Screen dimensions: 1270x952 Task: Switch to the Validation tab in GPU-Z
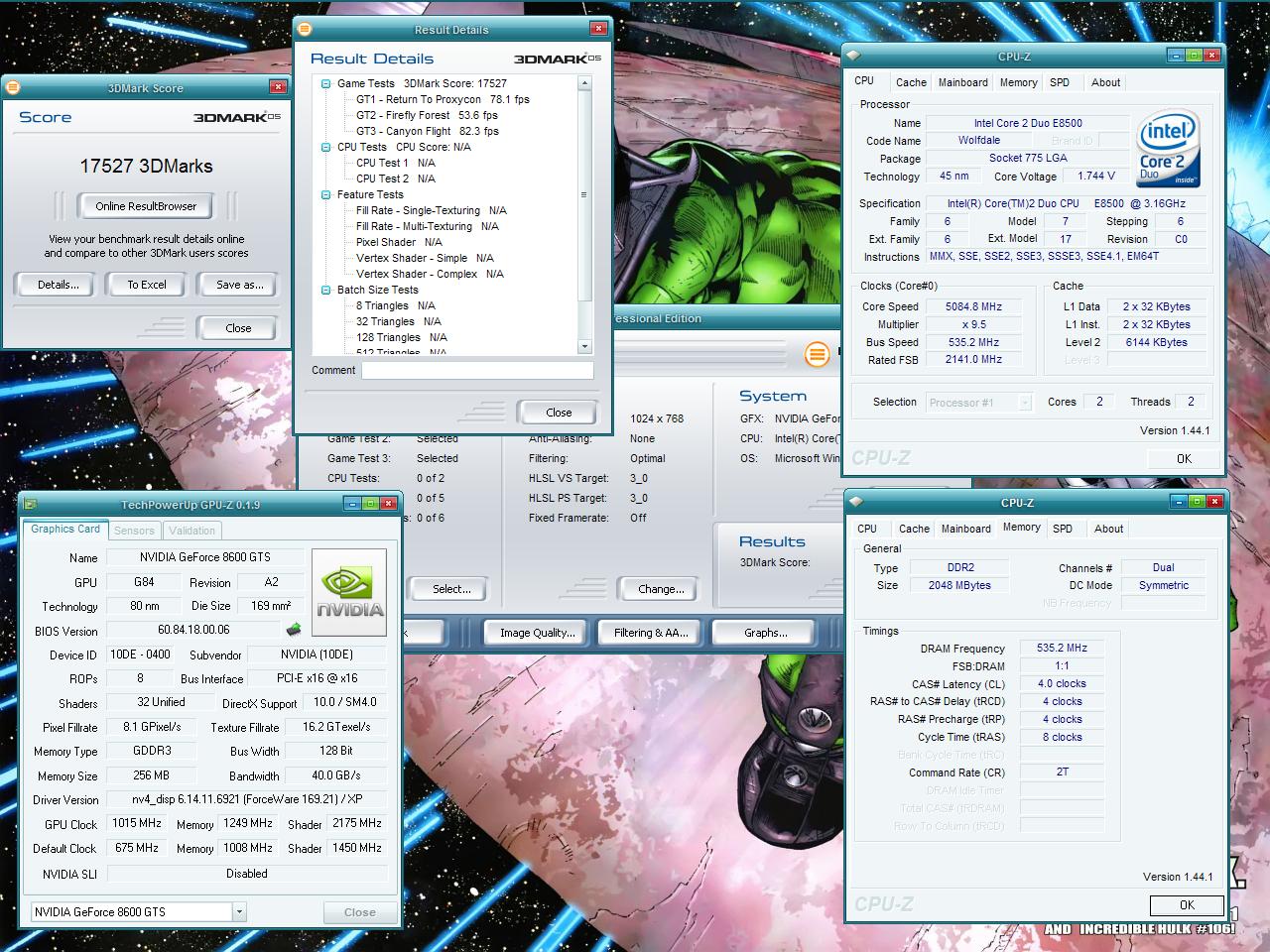click(x=191, y=531)
